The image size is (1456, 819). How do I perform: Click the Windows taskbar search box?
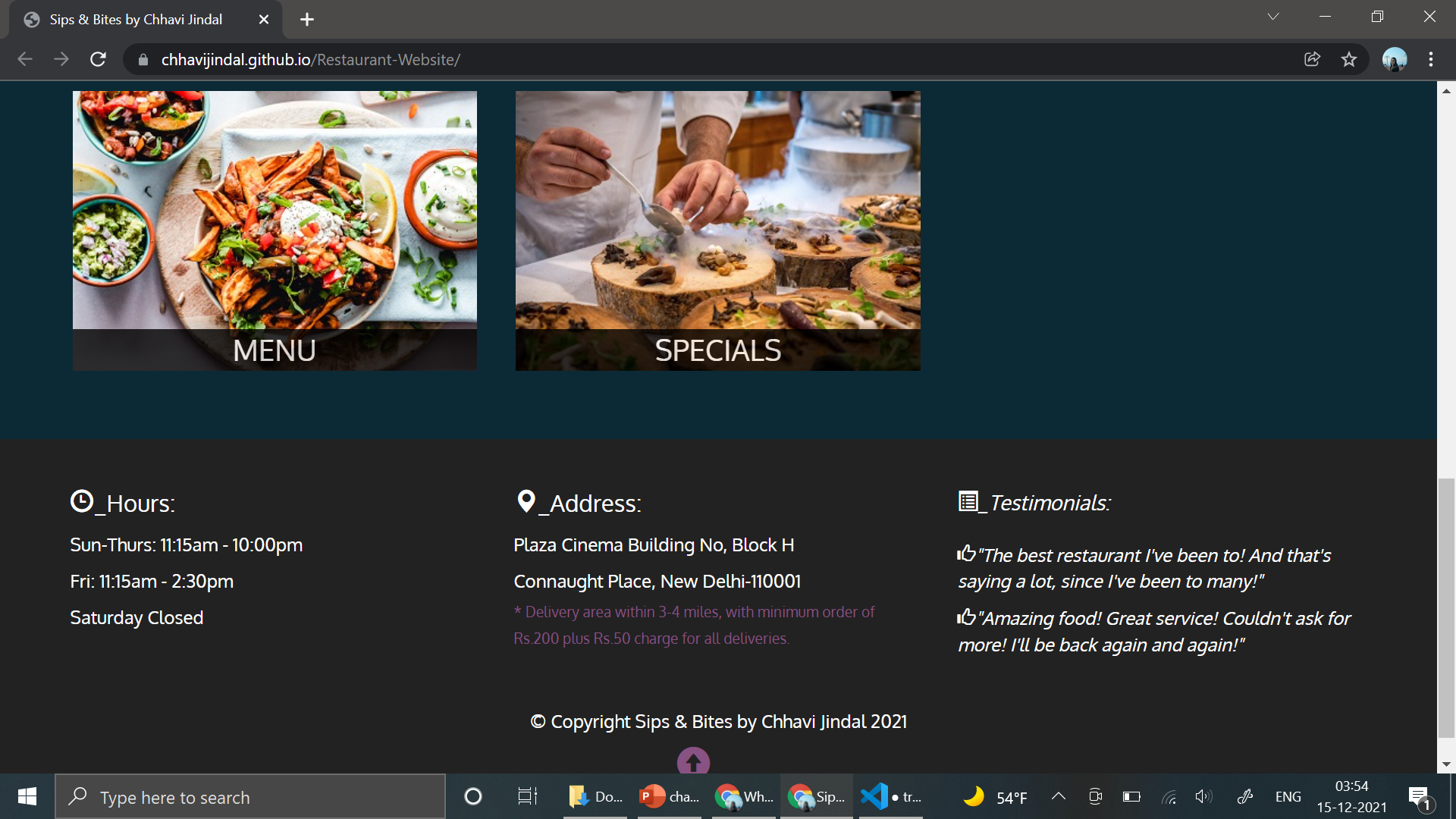[250, 796]
